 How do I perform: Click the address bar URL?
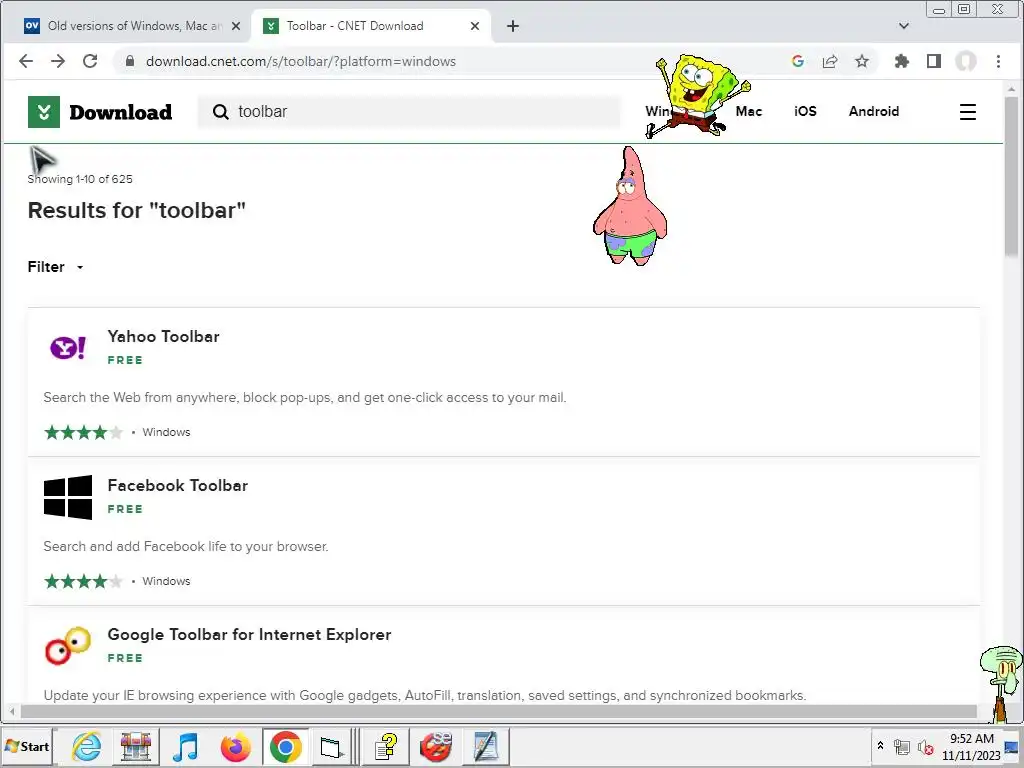pos(300,61)
